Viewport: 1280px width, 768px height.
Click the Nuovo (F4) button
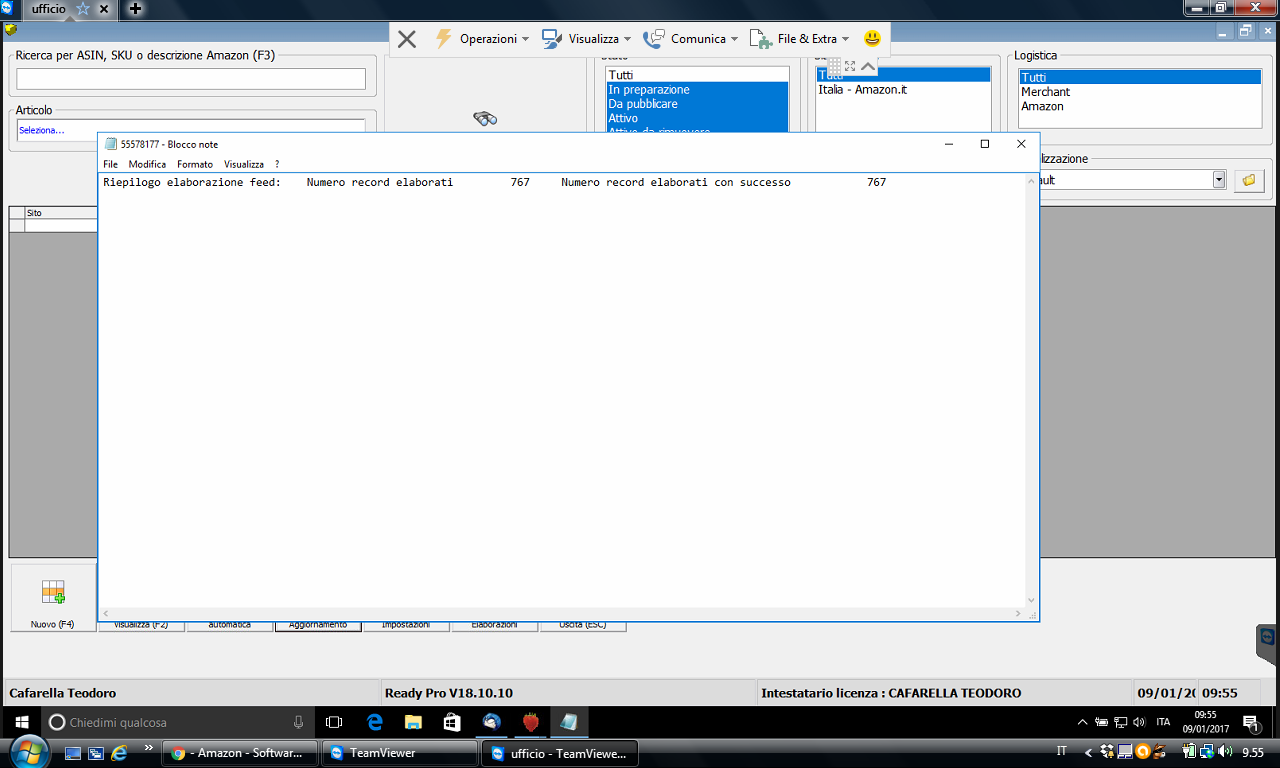53,598
